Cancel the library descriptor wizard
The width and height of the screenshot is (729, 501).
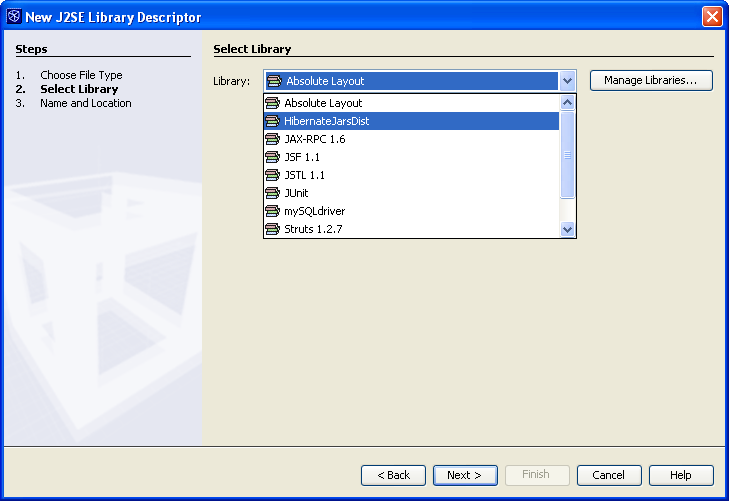[609, 475]
